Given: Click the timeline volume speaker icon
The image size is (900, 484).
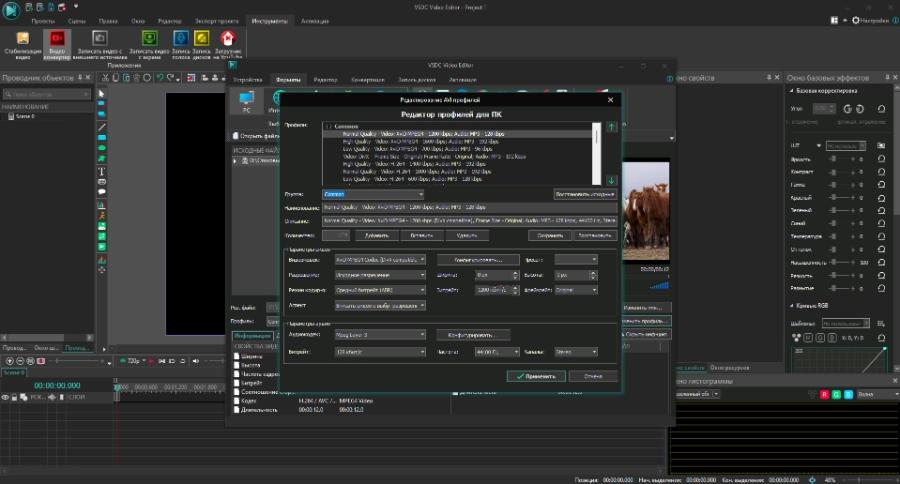Looking at the screenshot, I should 196,361.
